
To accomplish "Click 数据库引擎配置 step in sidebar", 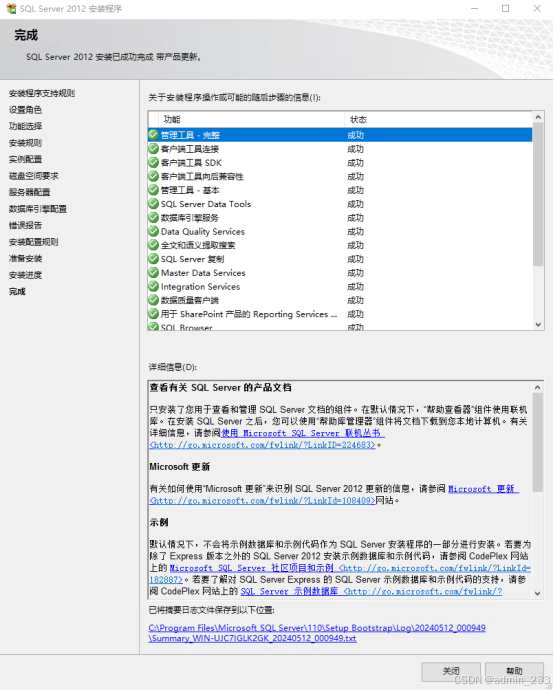I will tap(37, 208).
